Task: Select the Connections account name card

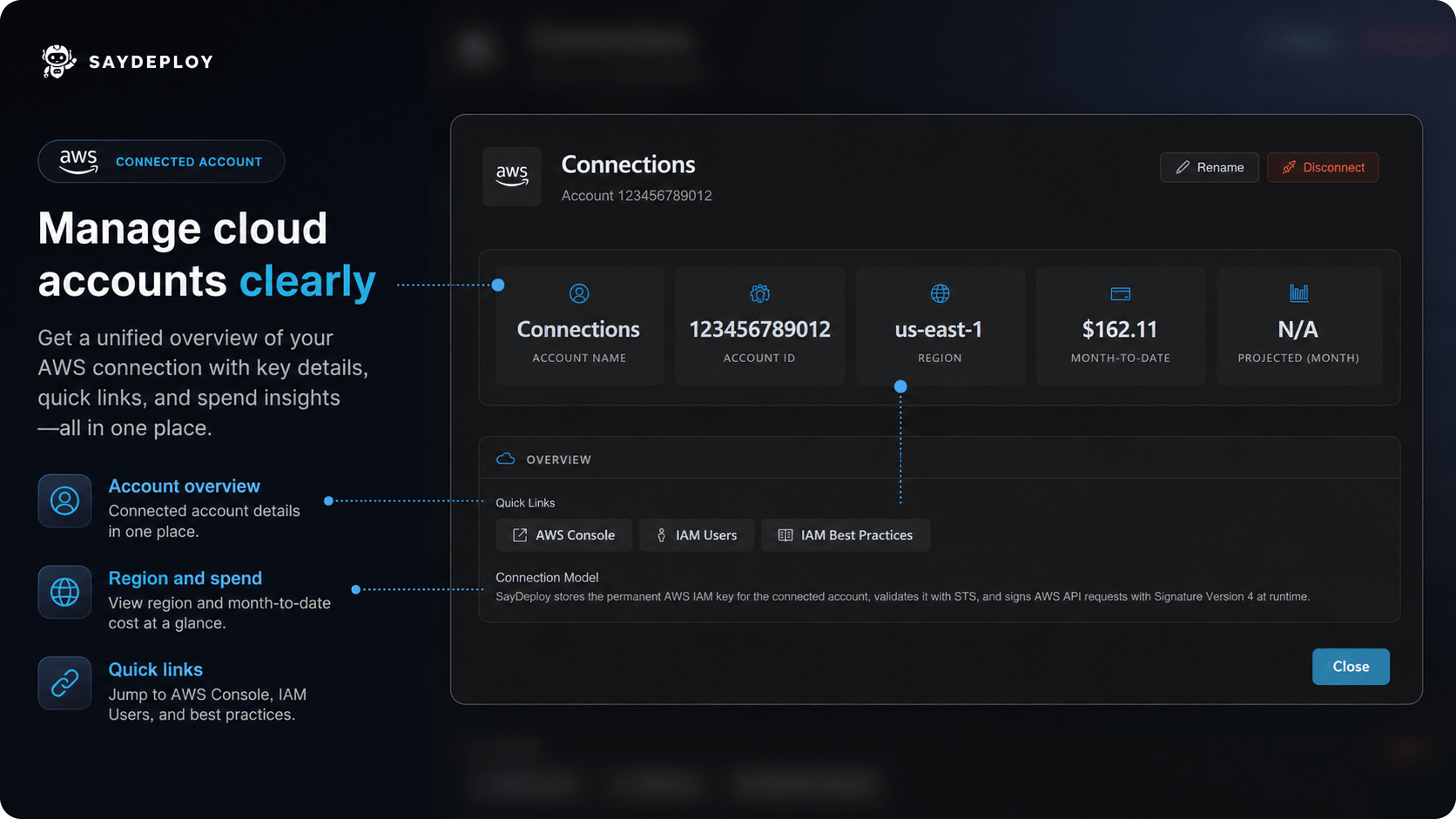Action: click(579, 326)
